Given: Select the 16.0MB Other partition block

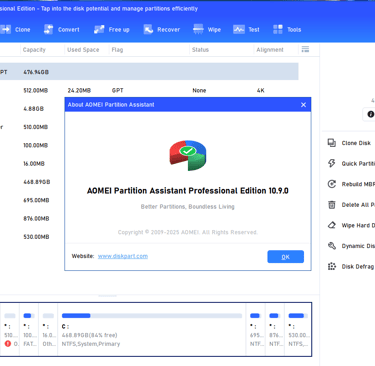Looking at the screenshot, I should click(x=48, y=329).
